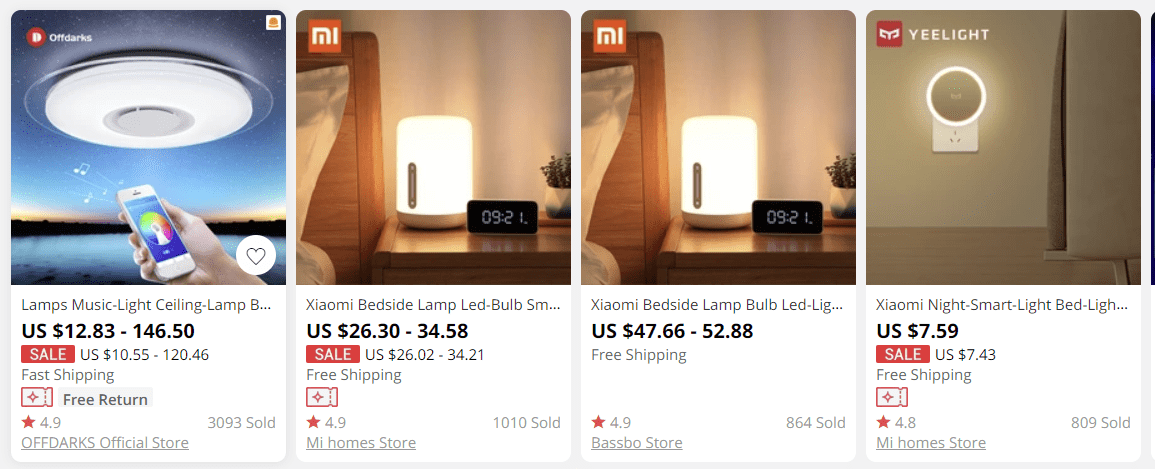Image resolution: width=1155 pixels, height=469 pixels.
Task: Open Xiaomi Bedside Lamp Led-Bulb Sm... title
Action: tap(433, 304)
